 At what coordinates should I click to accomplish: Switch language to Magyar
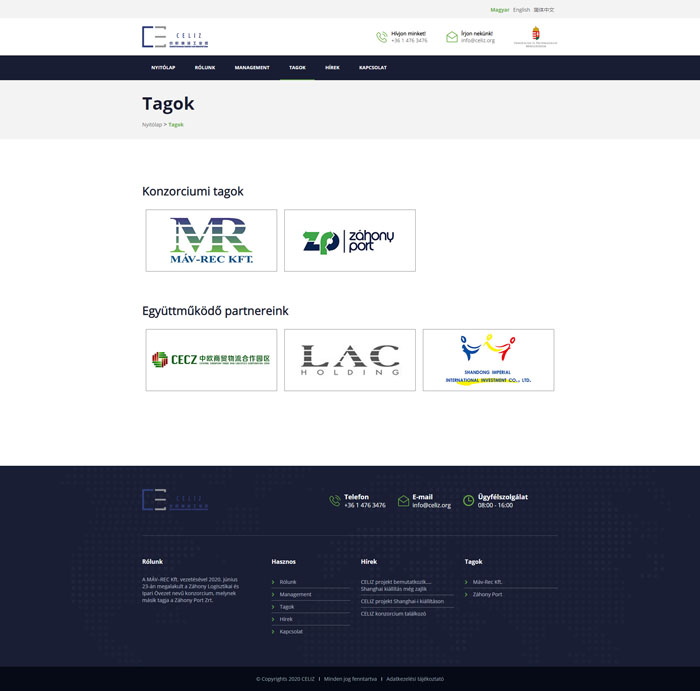click(x=500, y=10)
